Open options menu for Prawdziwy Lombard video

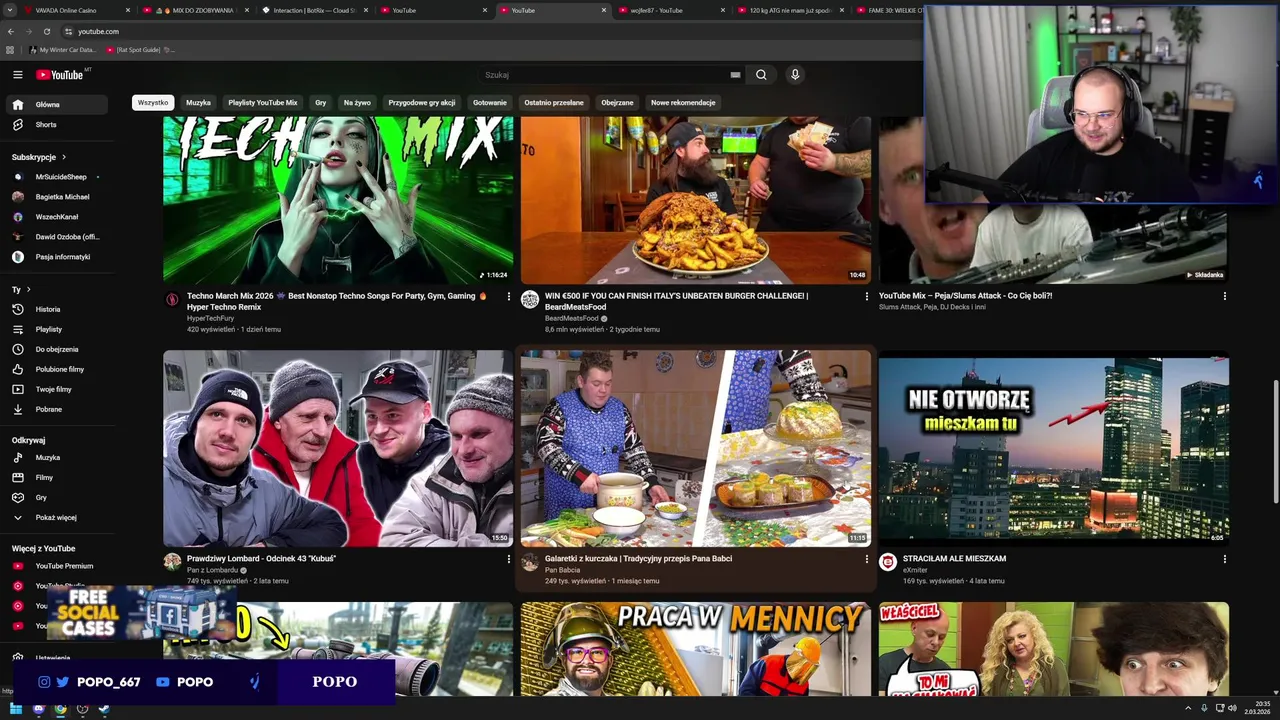509,559
